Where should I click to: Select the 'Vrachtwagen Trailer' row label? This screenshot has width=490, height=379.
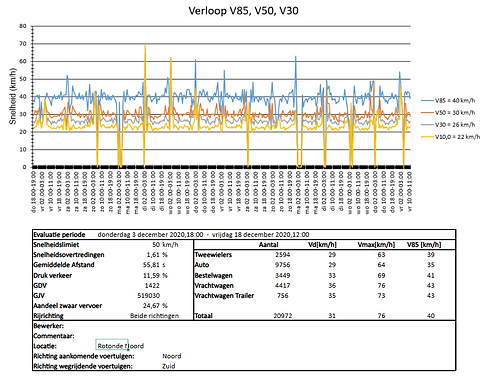pos(224,296)
